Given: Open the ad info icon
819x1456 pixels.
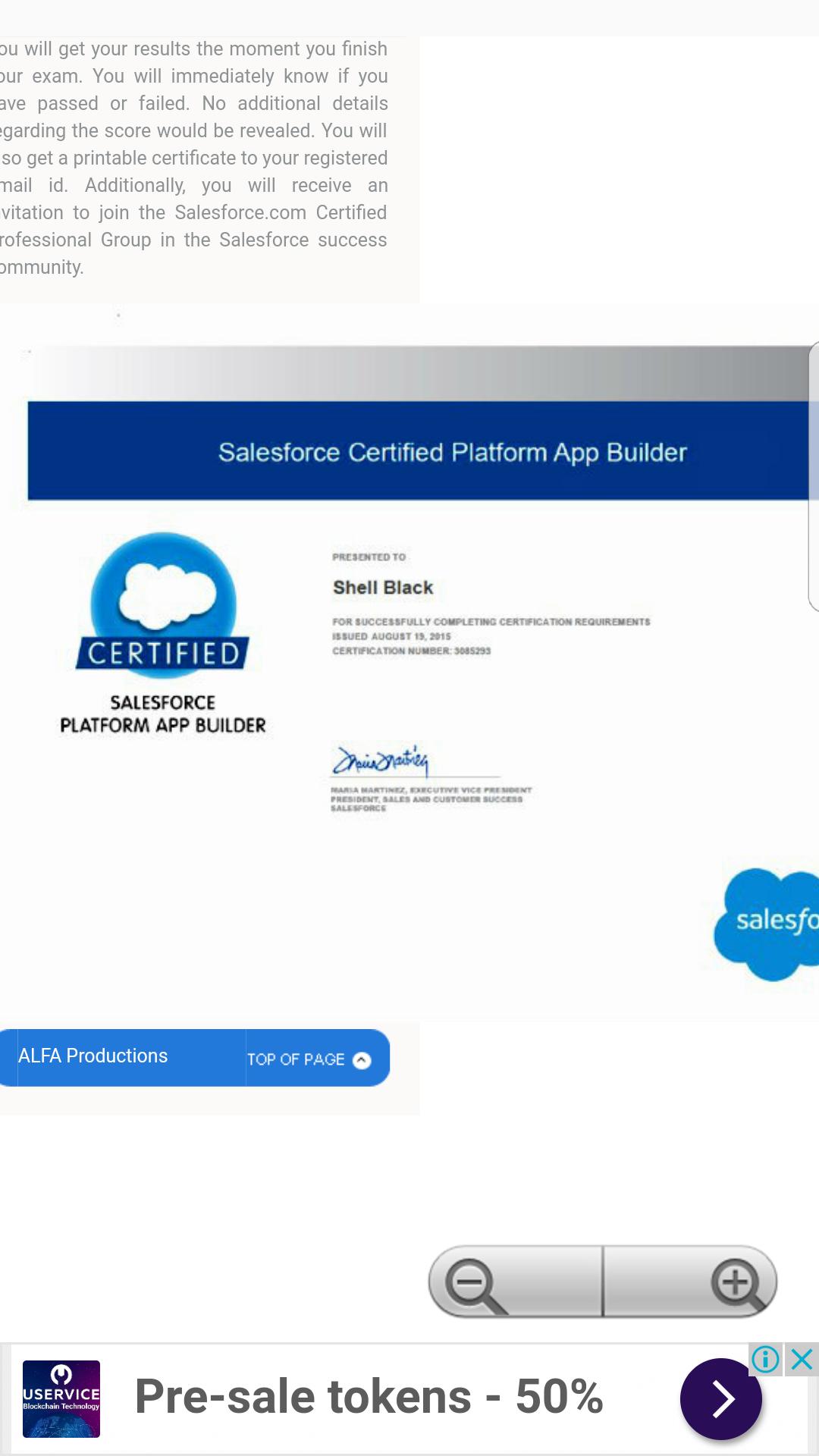Looking at the screenshot, I should pos(766,1360).
